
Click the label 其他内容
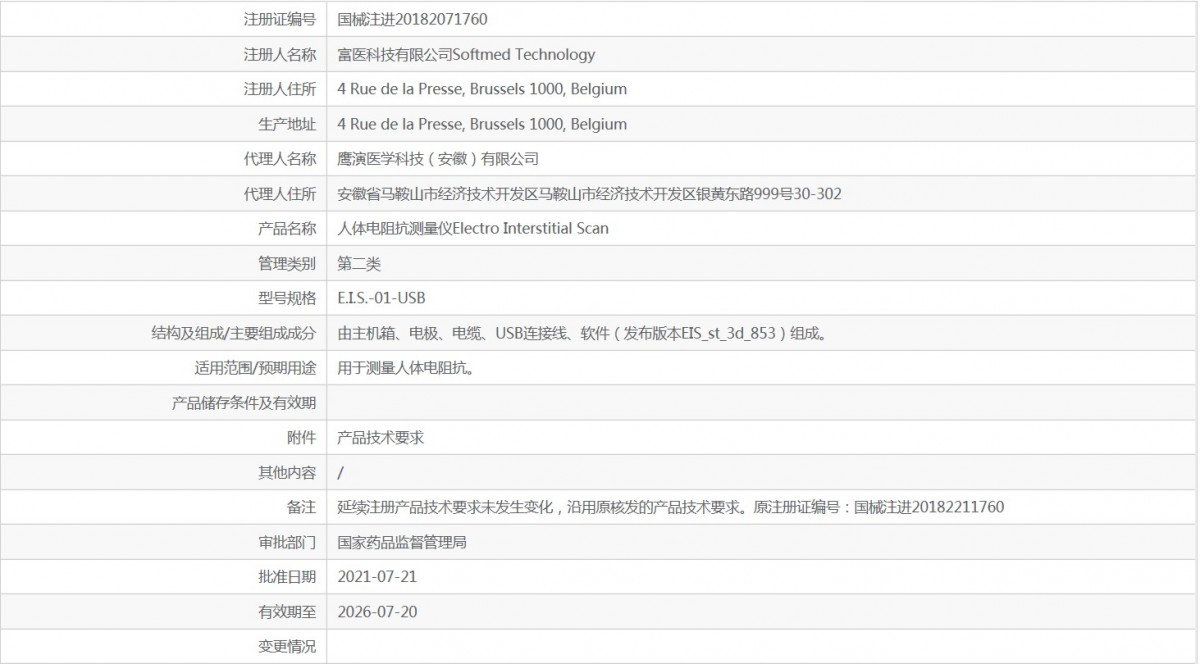[x=287, y=473]
